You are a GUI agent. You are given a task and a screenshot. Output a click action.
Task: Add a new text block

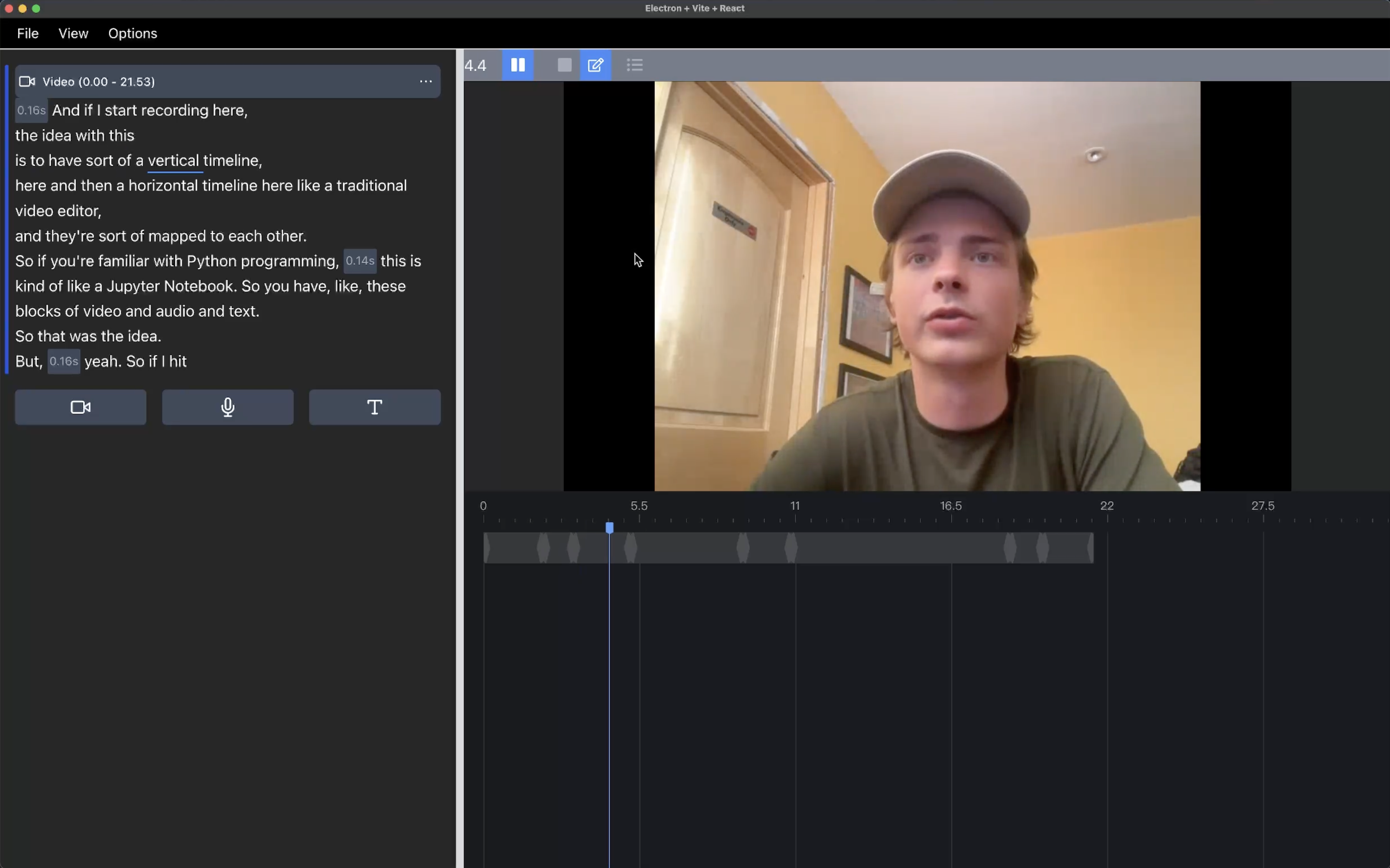(x=374, y=407)
